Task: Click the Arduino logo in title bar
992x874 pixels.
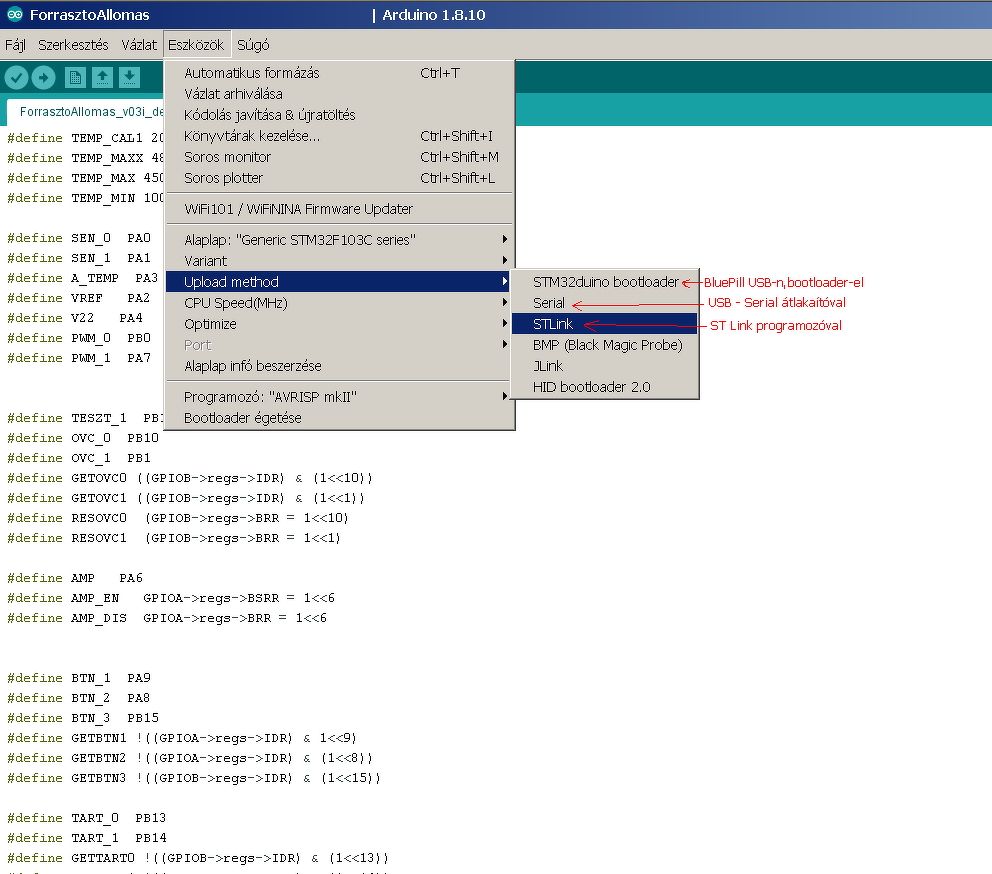Action: [x=15, y=15]
